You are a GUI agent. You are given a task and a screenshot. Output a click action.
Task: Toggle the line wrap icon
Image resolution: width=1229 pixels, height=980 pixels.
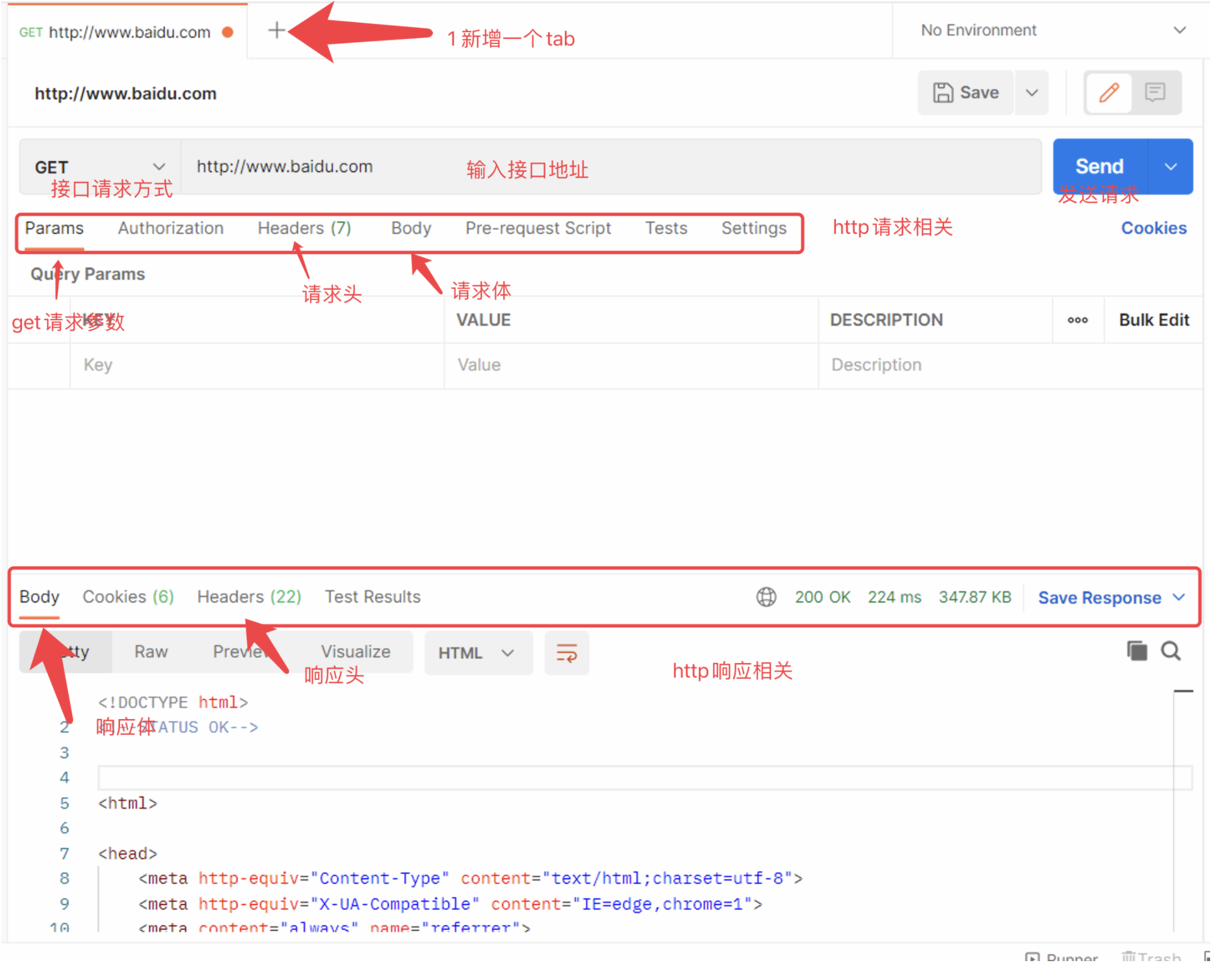[x=566, y=653]
